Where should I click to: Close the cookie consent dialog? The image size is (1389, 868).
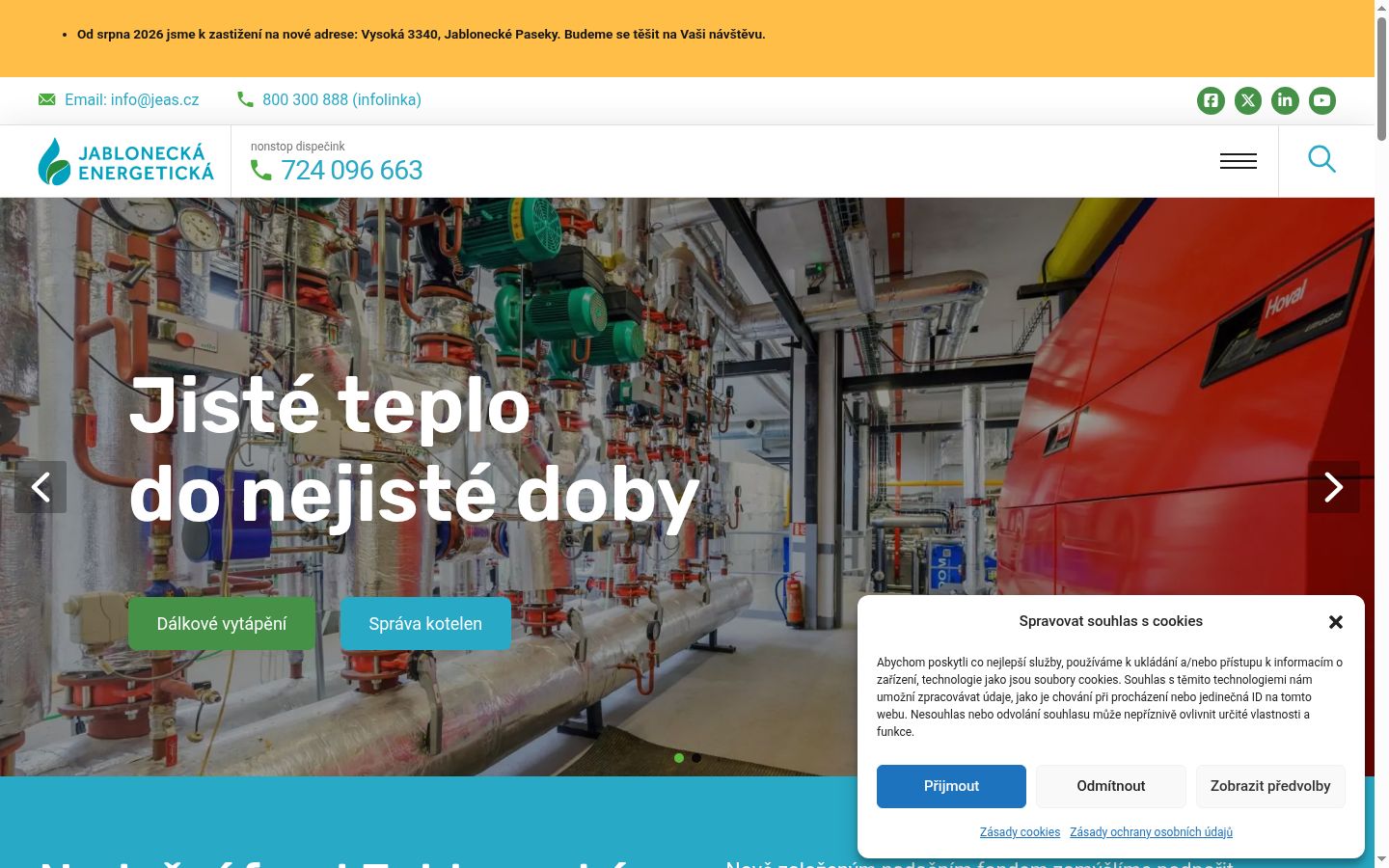[x=1336, y=622]
